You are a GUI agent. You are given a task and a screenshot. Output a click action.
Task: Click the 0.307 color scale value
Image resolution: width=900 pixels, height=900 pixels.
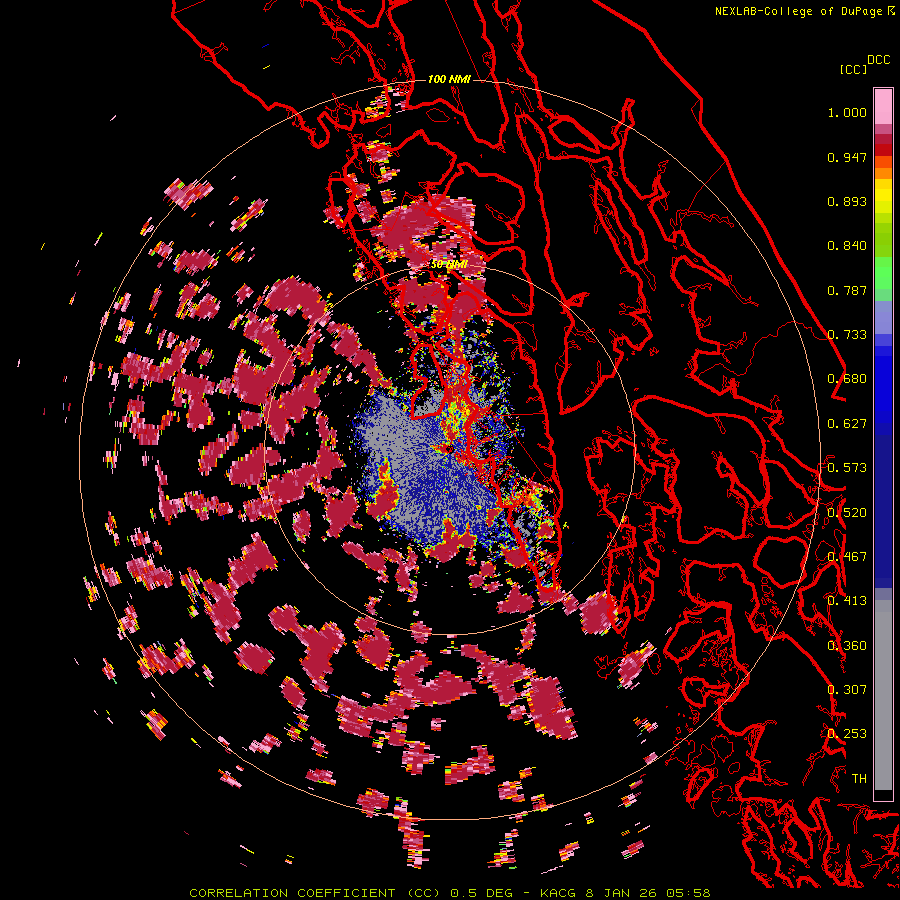click(x=847, y=690)
